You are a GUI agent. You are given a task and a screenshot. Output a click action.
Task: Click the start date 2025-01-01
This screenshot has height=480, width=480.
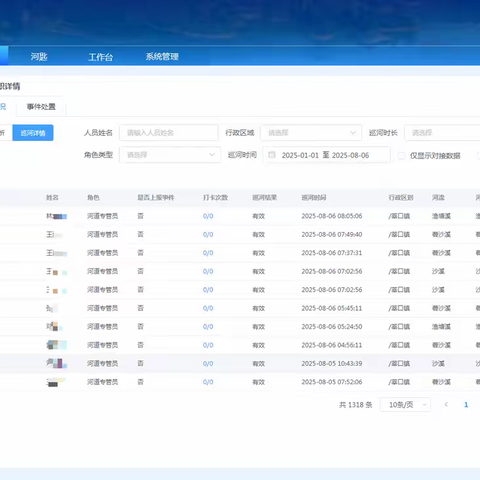coord(300,155)
